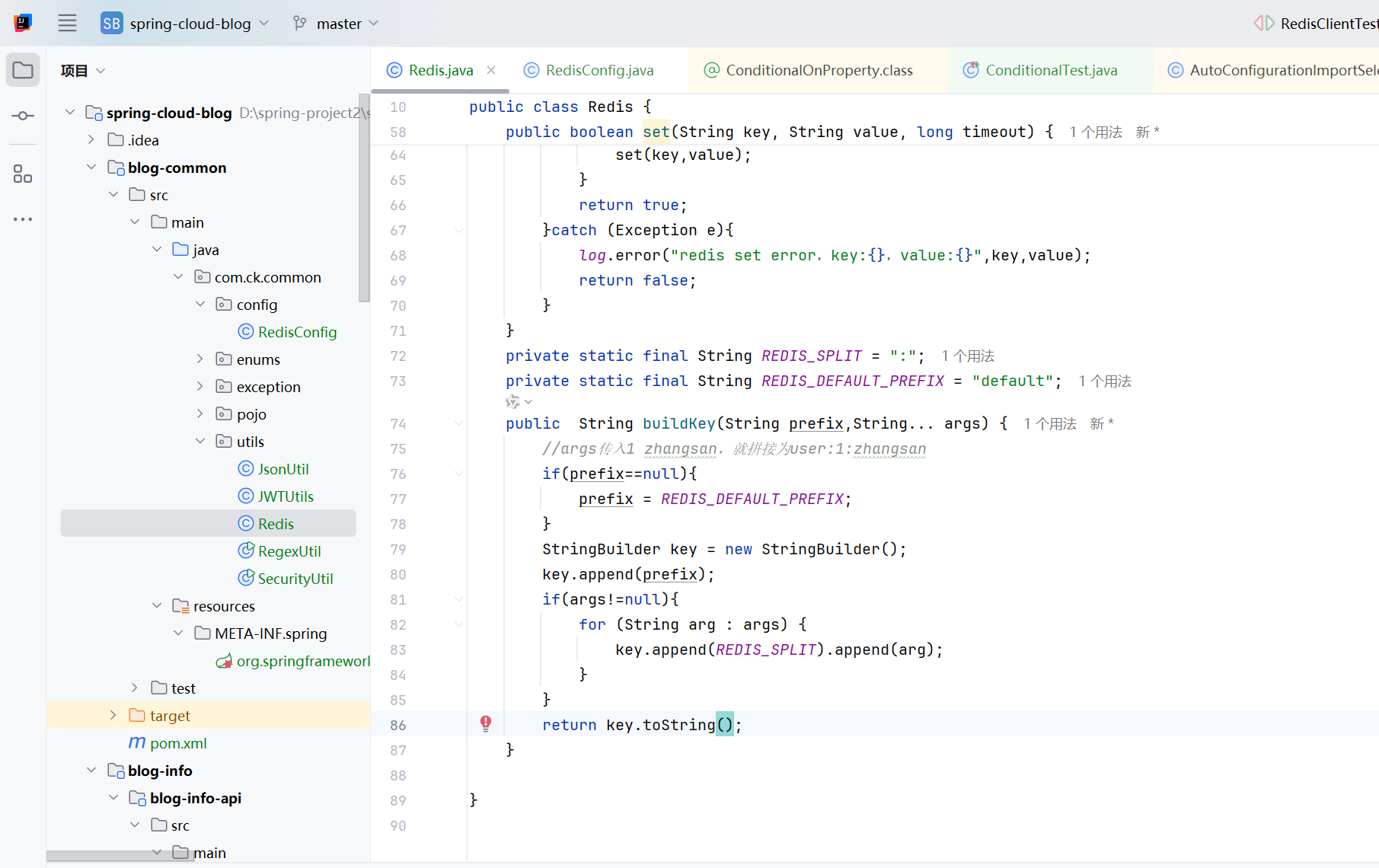Expand the target folder
The height and width of the screenshot is (868, 1379).
(x=113, y=715)
